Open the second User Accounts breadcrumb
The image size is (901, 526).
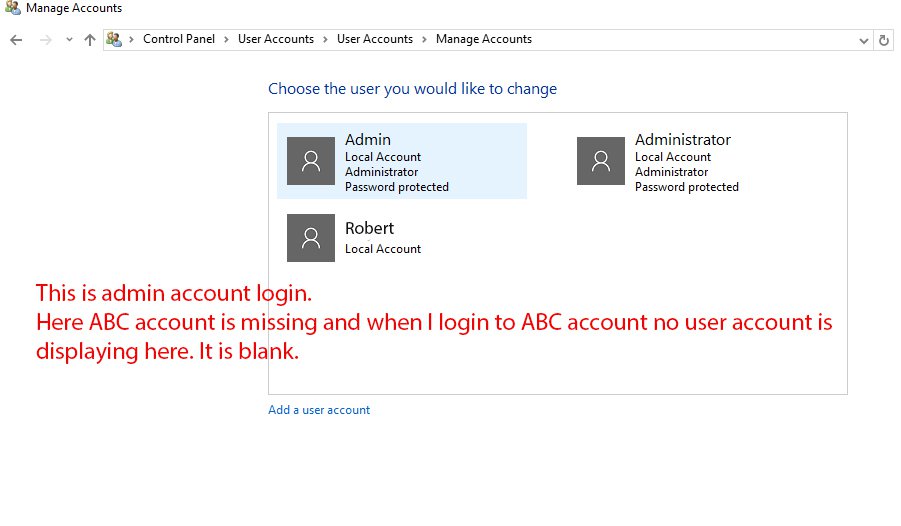[x=374, y=40]
